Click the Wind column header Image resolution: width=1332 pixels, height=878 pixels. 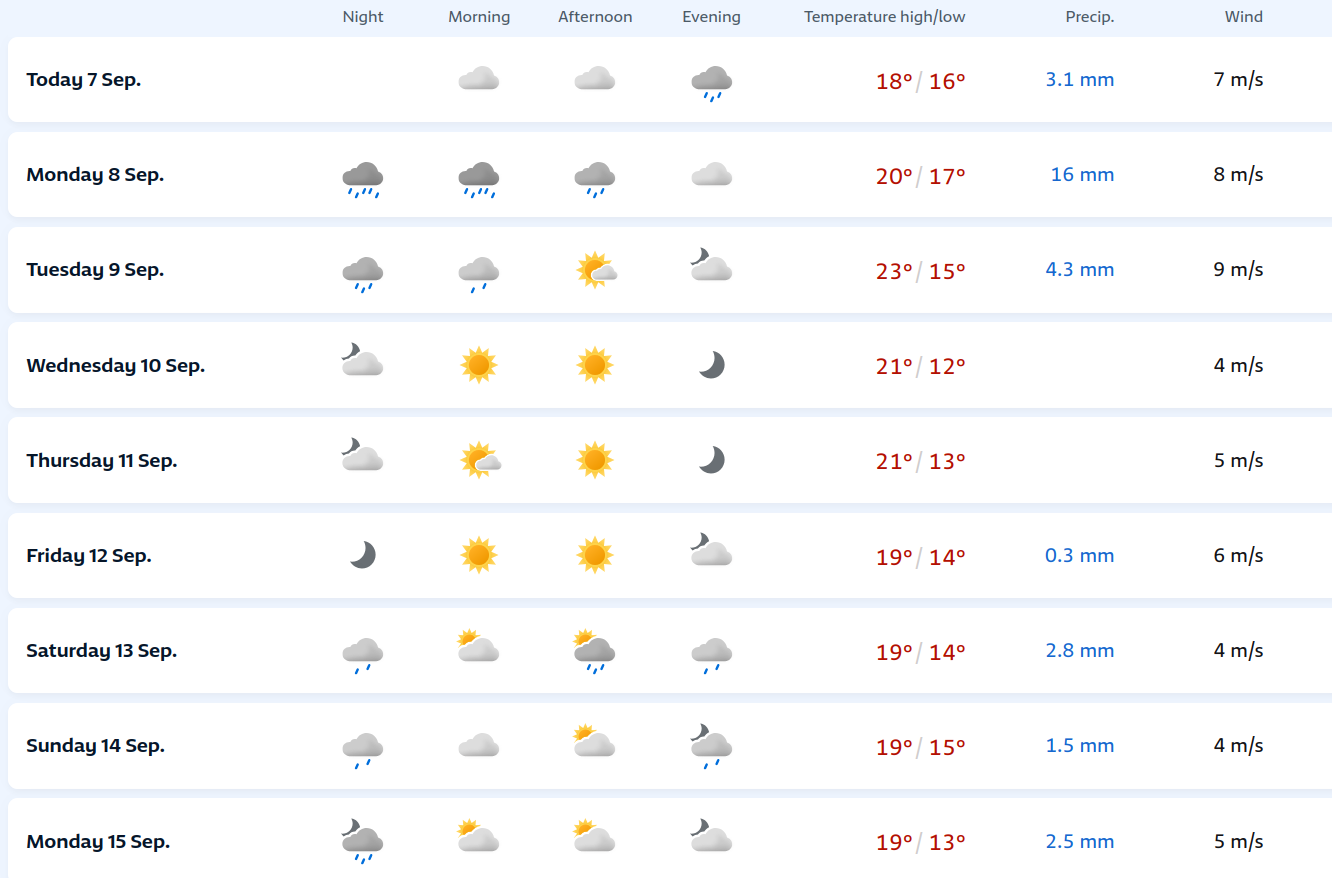click(1243, 17)
